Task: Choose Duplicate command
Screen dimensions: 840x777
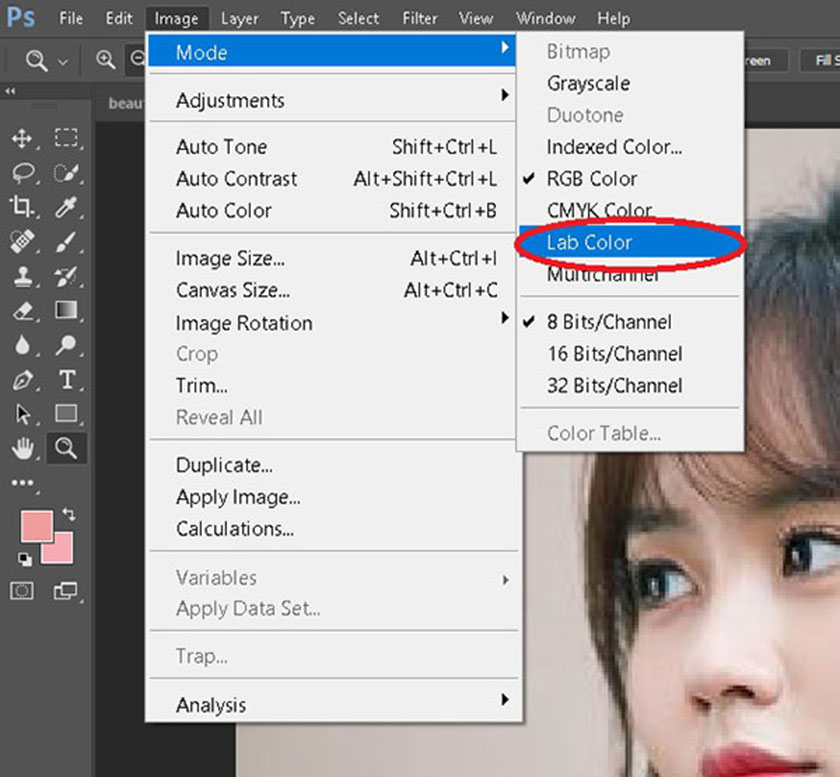Action: pyautogui.click(x=332, y=465)
